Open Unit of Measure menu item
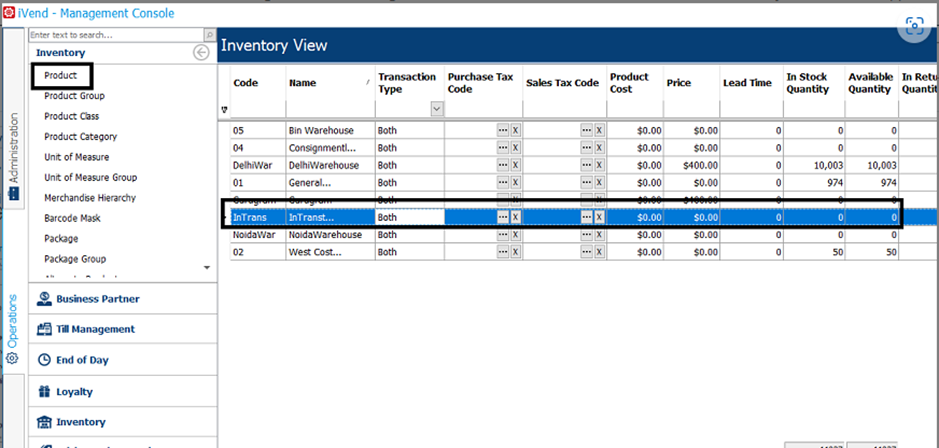The height and width of the screenshot is (448, 939). 77,157
